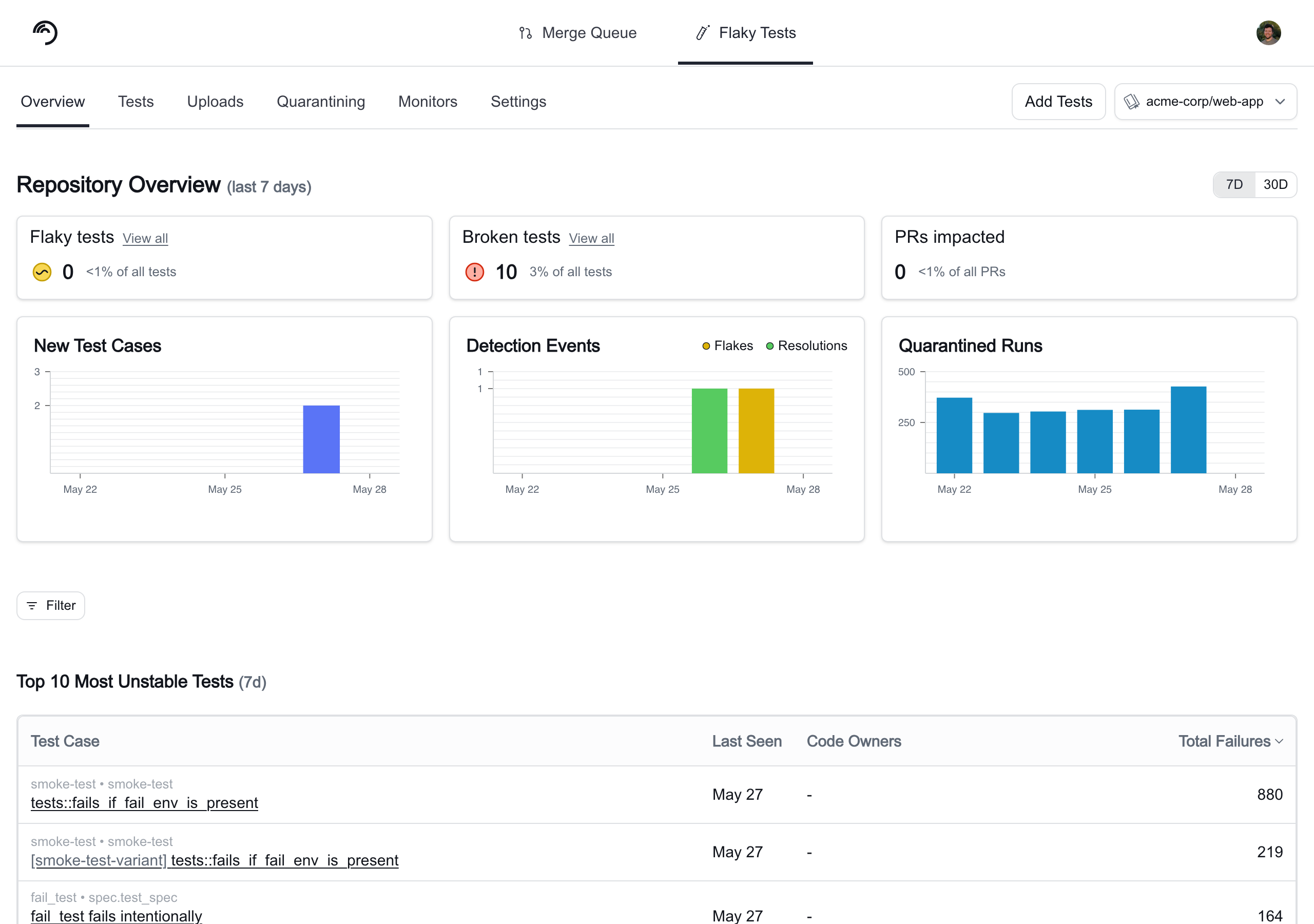Switch the time range to 30D

pos(1276,184)
